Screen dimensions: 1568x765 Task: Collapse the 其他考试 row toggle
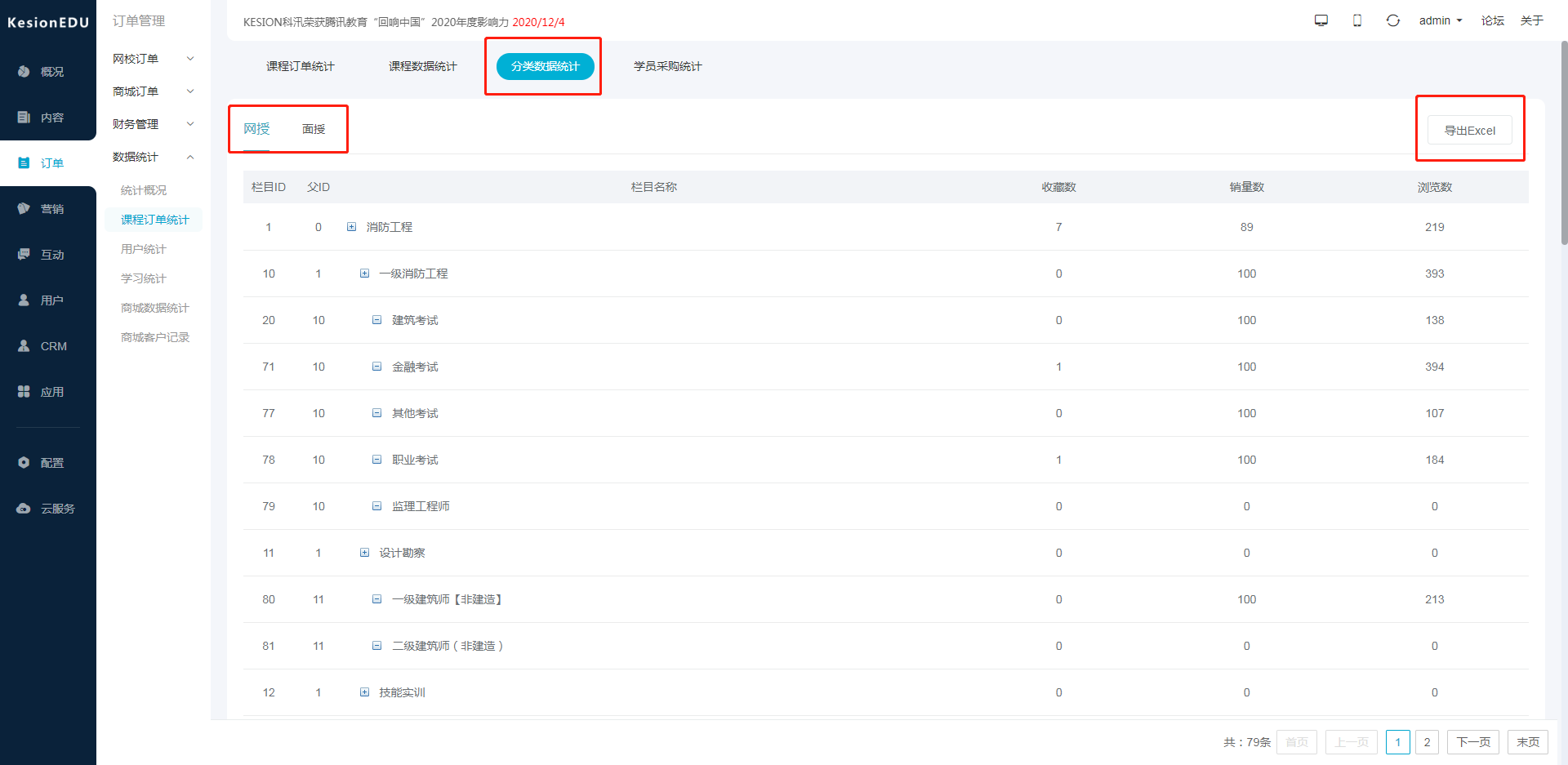(x=376, y=413)
